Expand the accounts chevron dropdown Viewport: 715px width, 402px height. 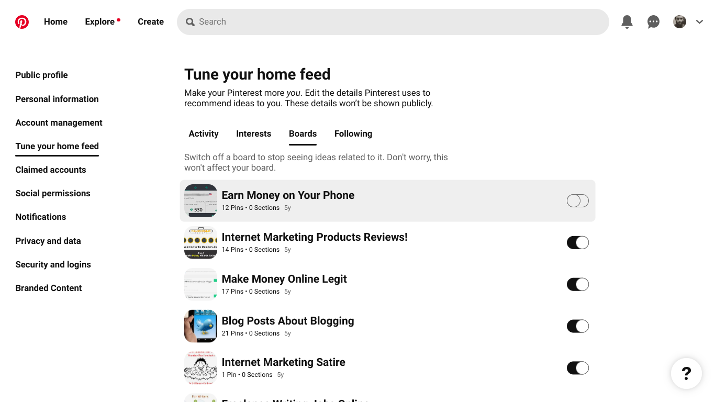[x=699, y=22]
